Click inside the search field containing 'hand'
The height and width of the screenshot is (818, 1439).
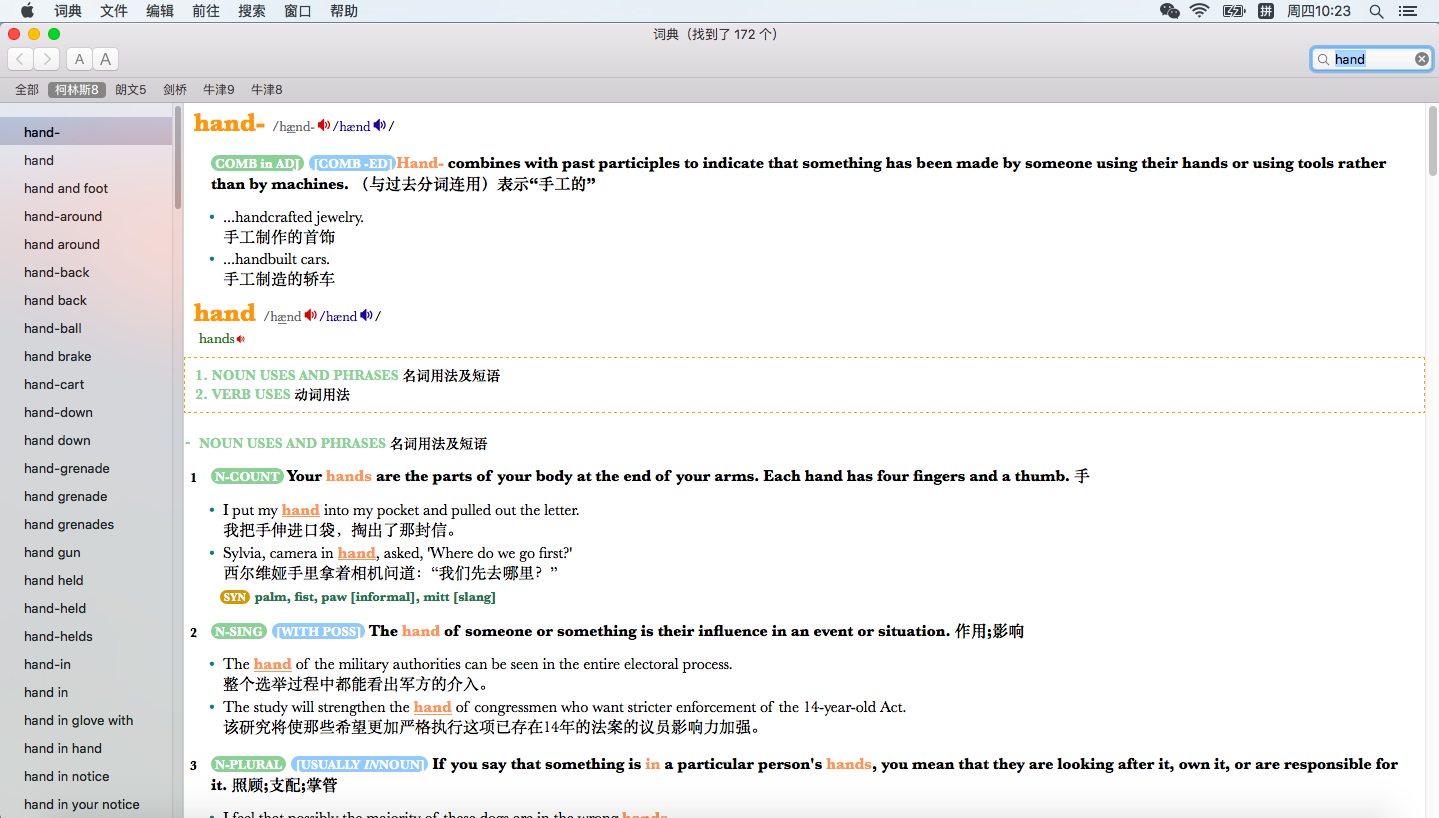tap(1372, 59)
